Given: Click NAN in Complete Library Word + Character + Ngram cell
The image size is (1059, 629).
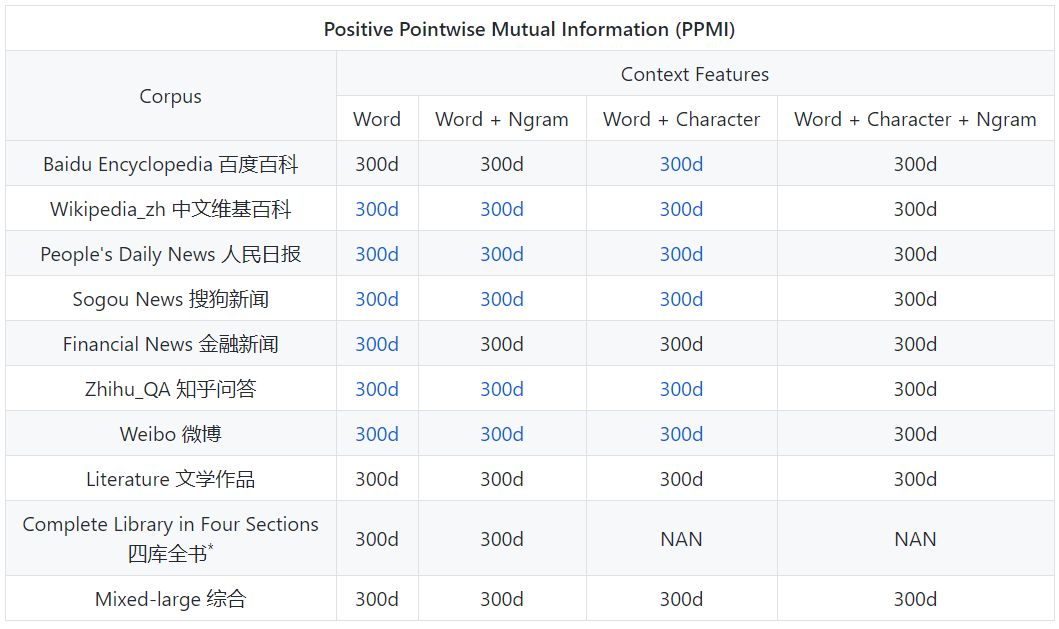Looking at the screenshot, I should coord(915,539).
